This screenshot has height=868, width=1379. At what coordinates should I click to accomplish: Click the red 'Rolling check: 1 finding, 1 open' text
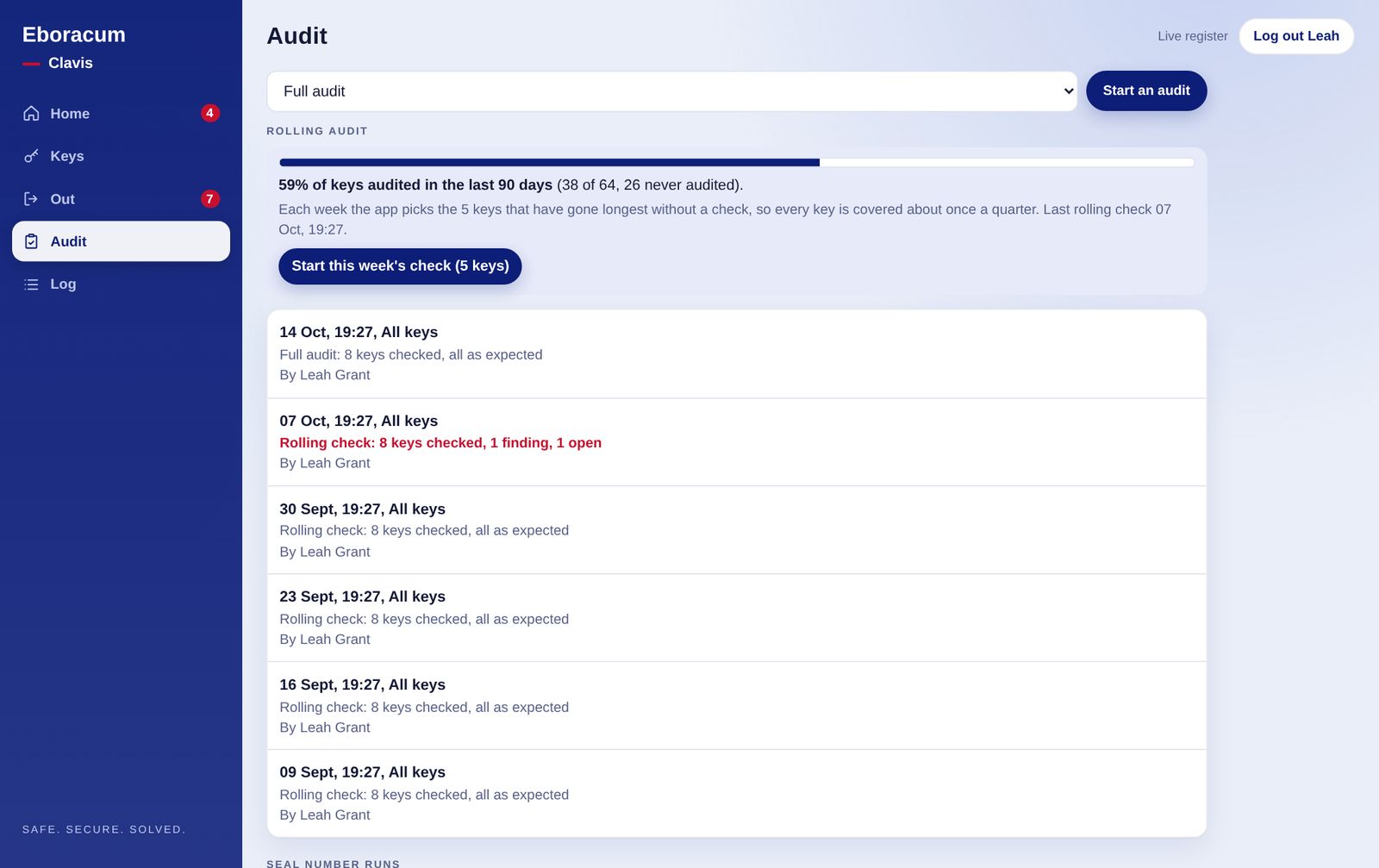pyautogui.click(x=440, y=443)
